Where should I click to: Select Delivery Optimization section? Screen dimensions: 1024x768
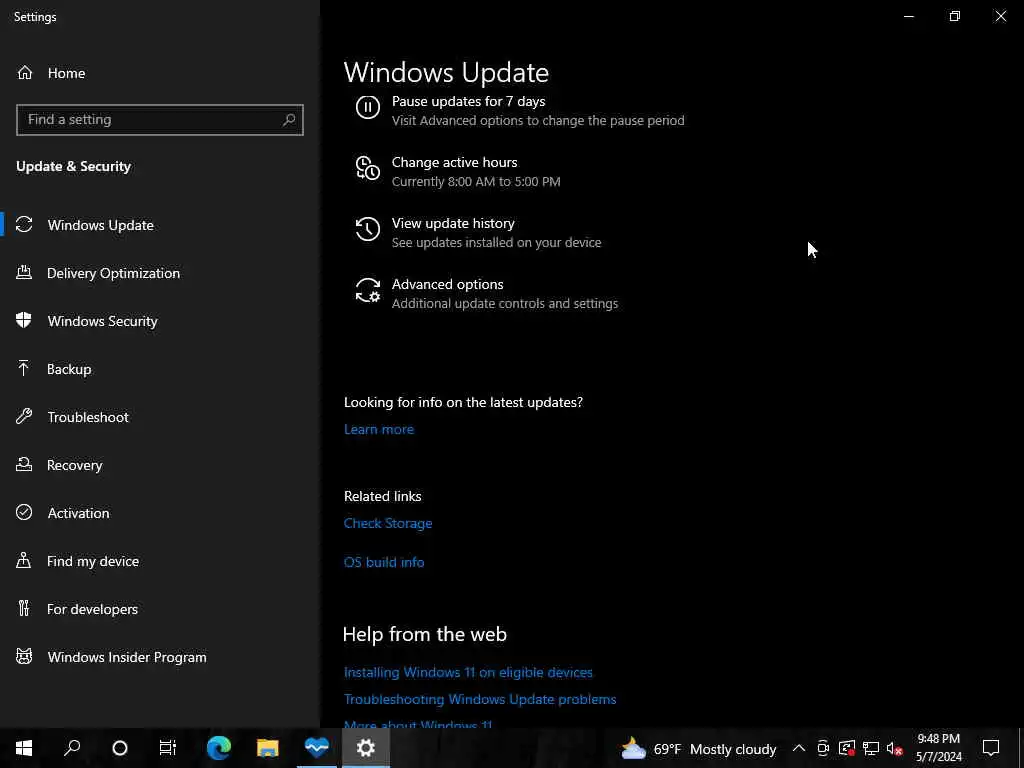[113, 273]
